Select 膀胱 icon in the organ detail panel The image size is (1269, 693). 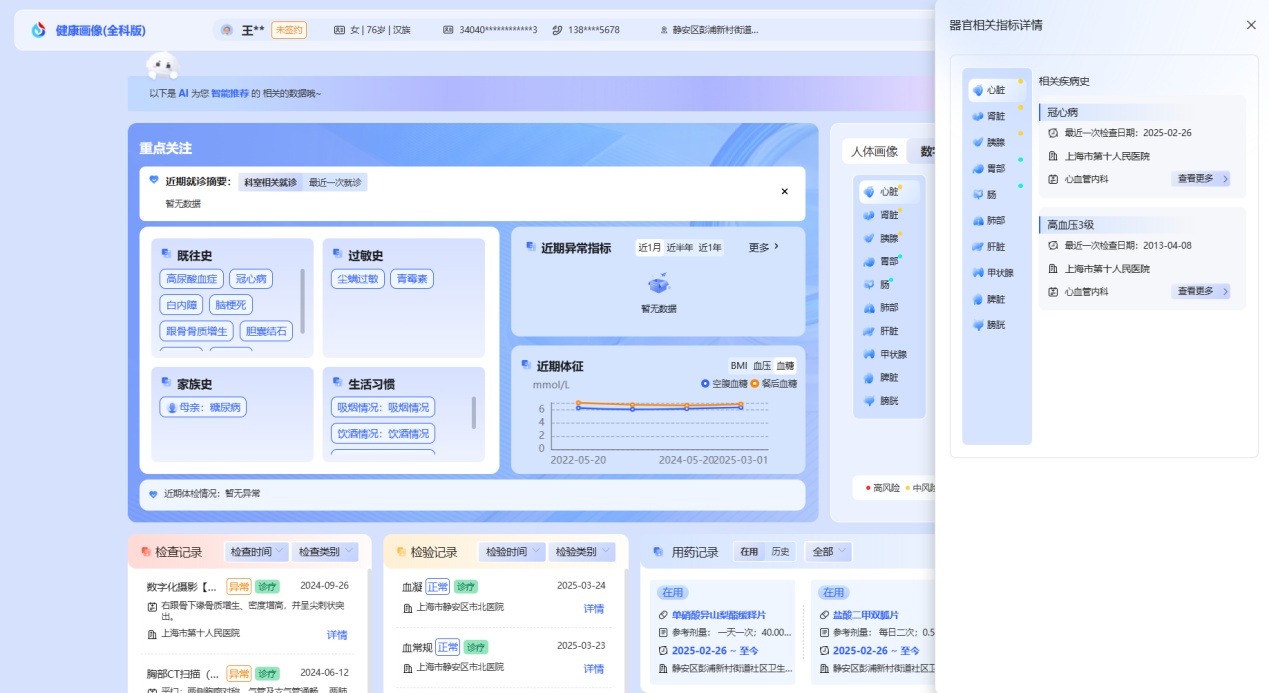(979, 325)
